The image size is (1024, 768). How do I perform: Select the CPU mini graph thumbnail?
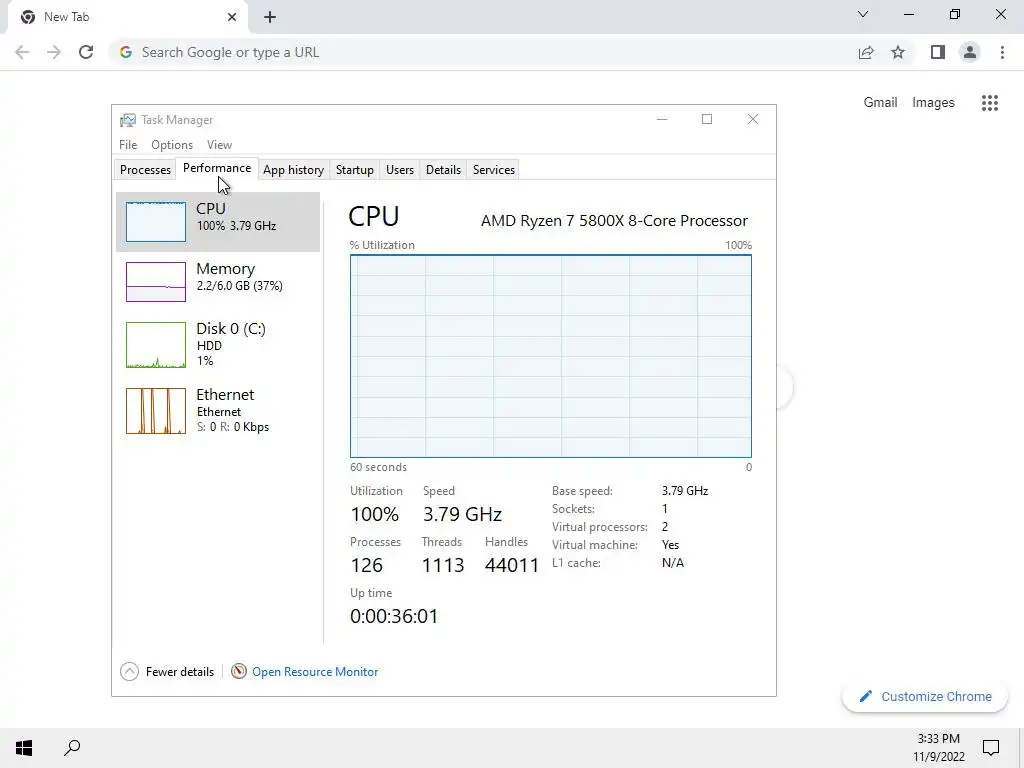[x=156, y=222]
